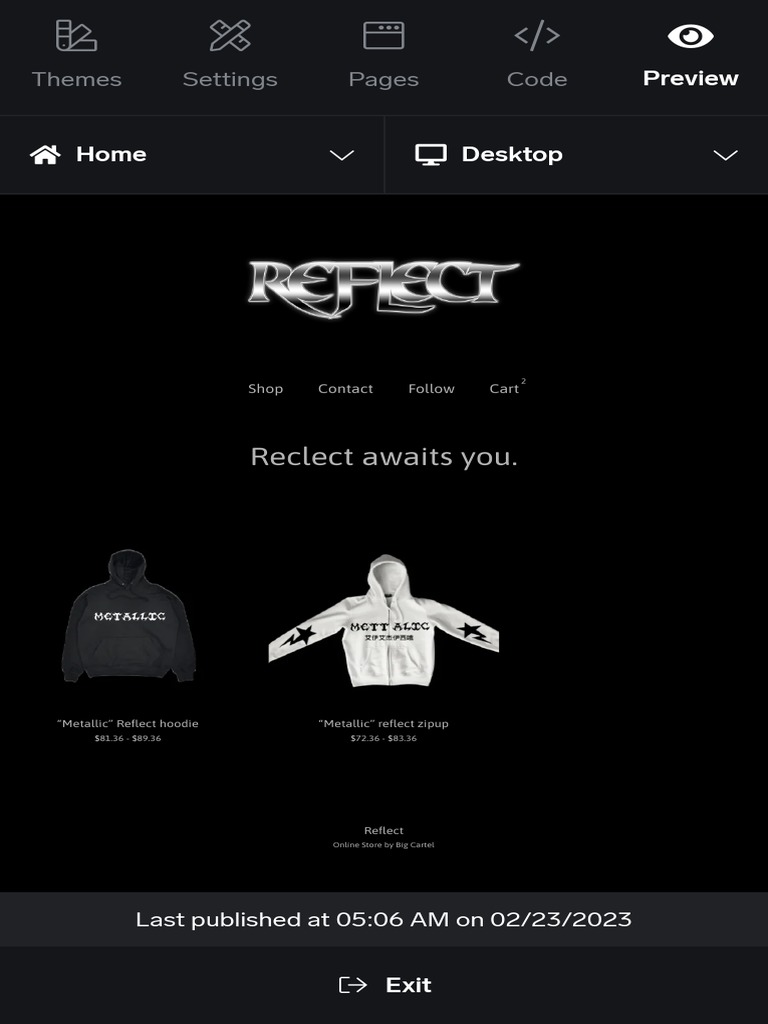Open the Pages window icon
Image resolution: width=768 pixels, height=1024 pixels.
tap(383, 35)
